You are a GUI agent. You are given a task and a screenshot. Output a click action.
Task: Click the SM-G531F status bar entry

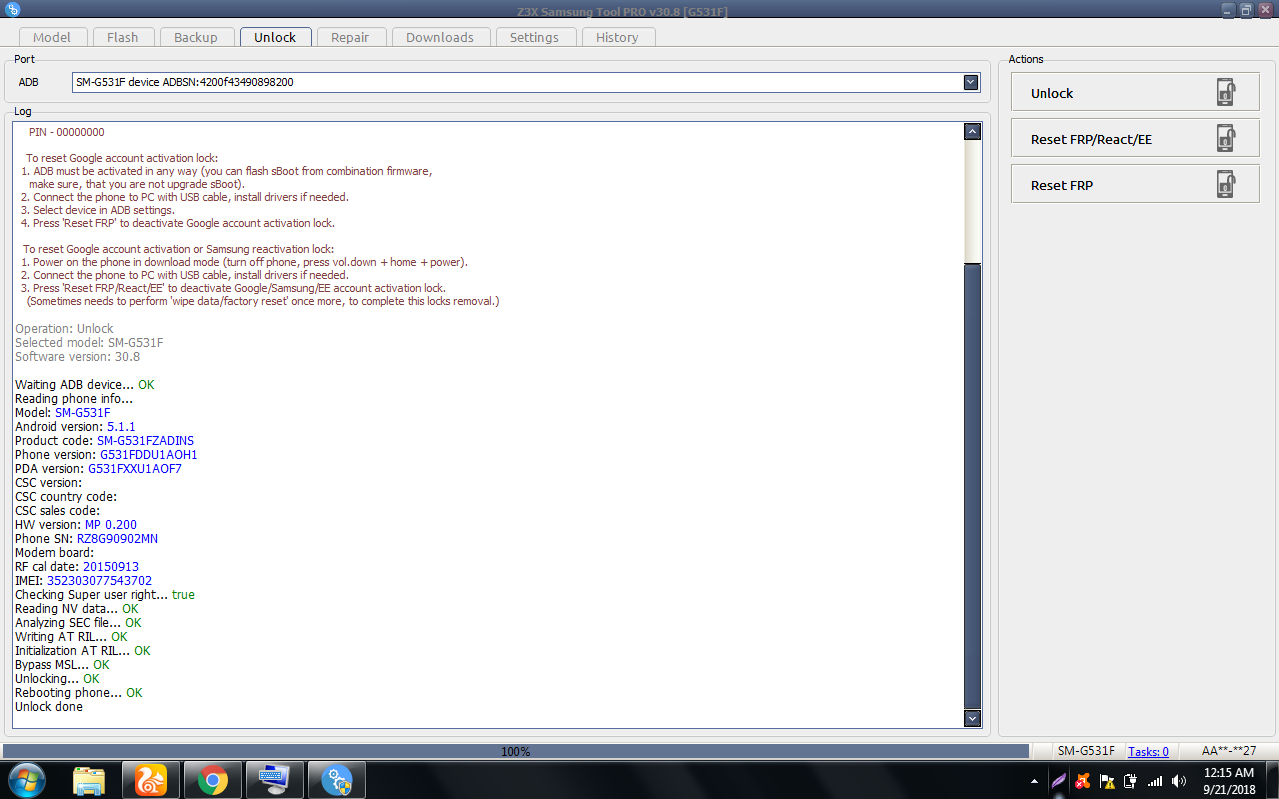pos(1086,751)
